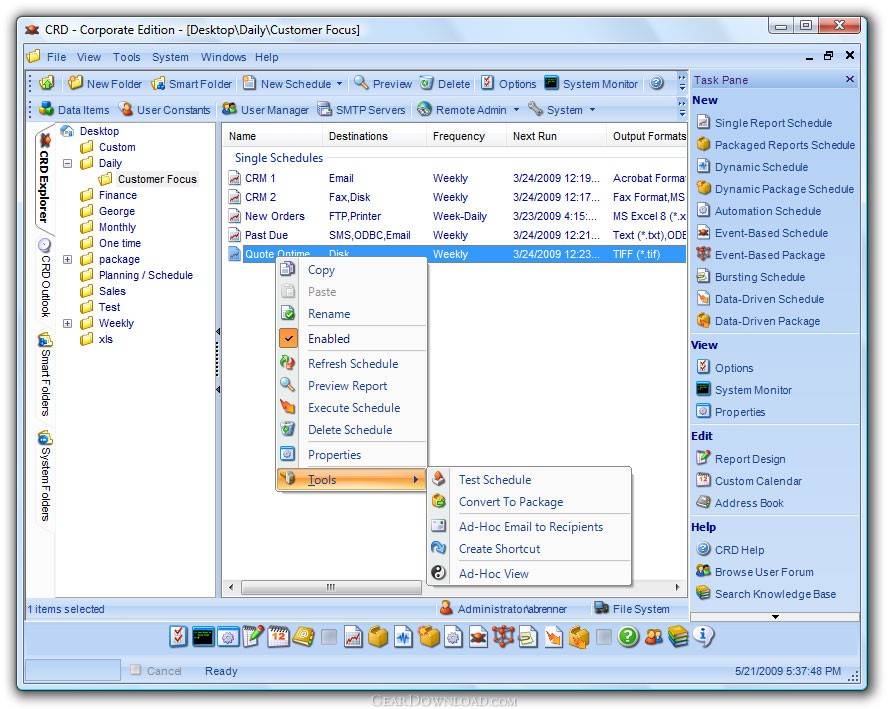
Task: Open the Custom Calendar link in Task Pane
Action: 749,481
